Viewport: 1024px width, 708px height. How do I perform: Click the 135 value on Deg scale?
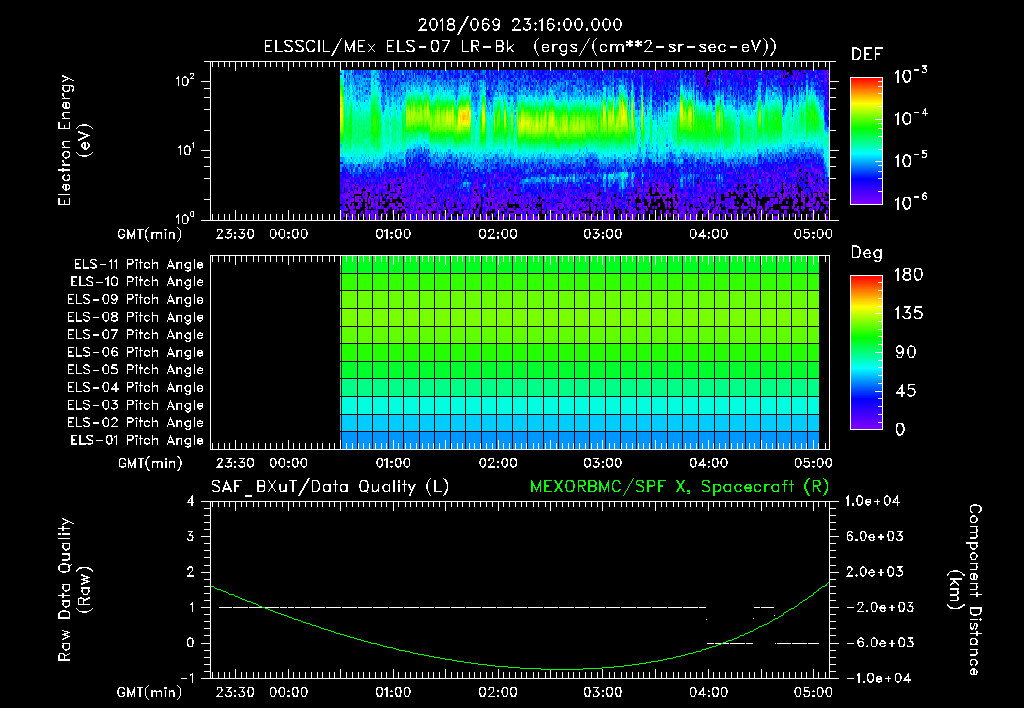coord(908,314)
